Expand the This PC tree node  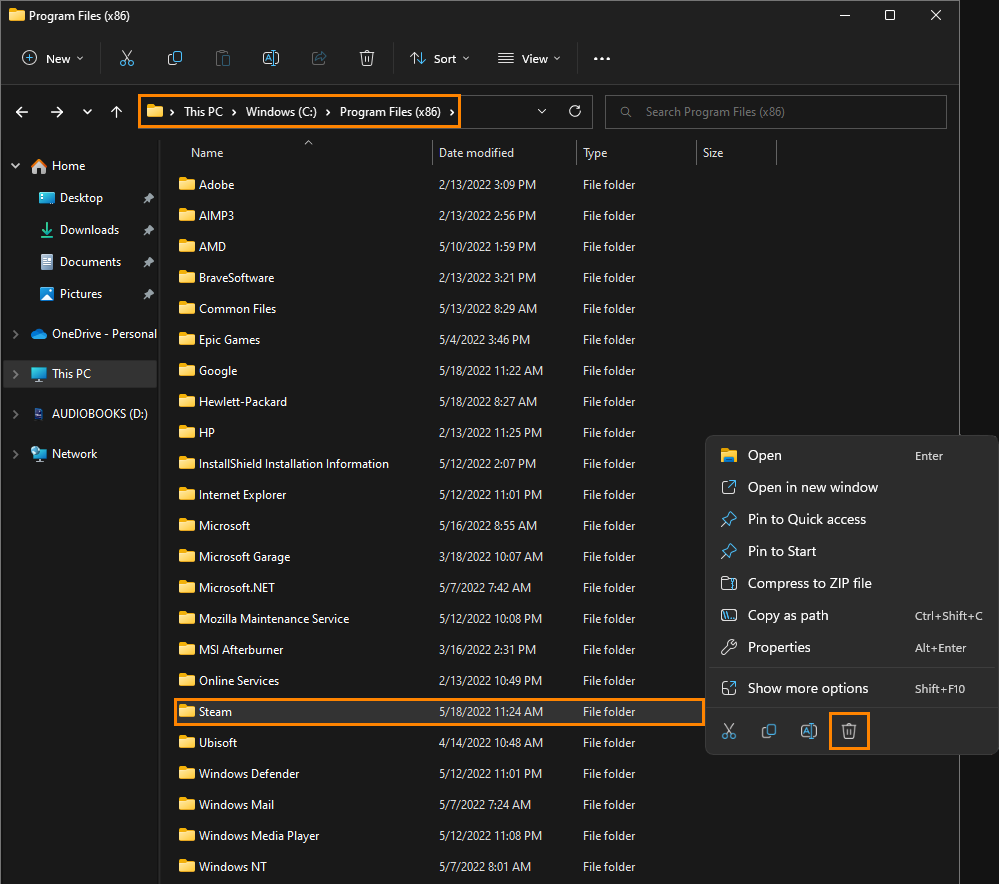point(15,374)
